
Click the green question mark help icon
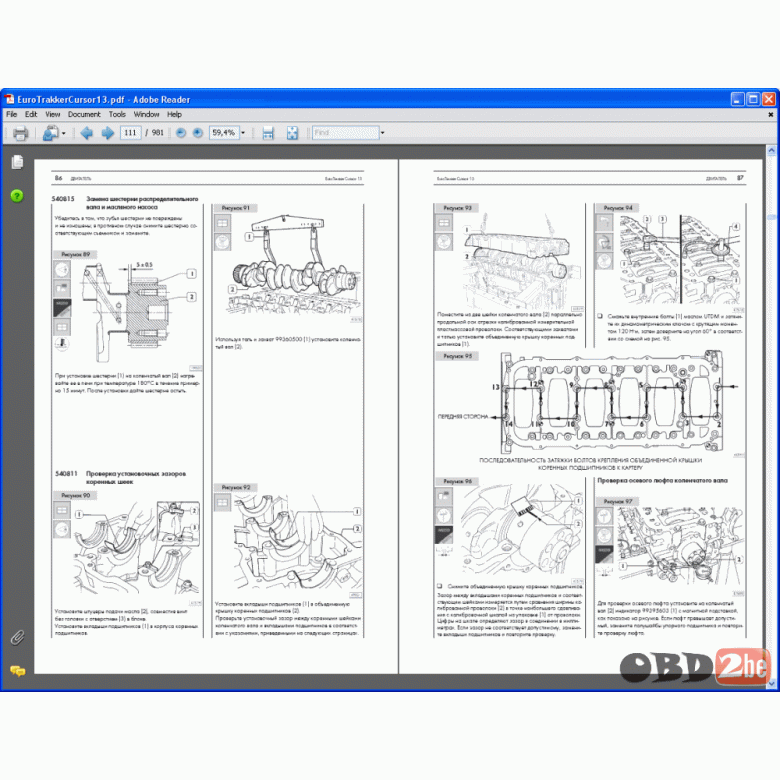point(17,196)
